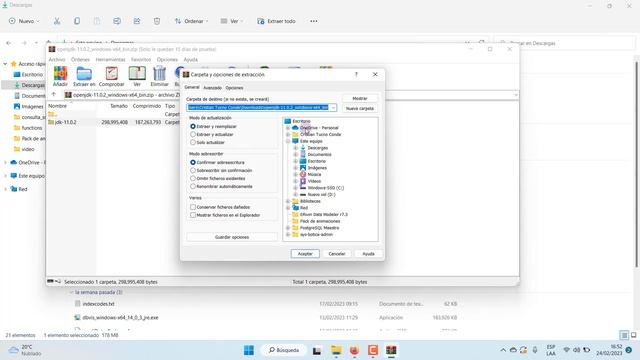Image resolution: width=640 pixels, height=360 pixels.
Task: Open the destination path dropdown arrow
Action: (333, 108)
